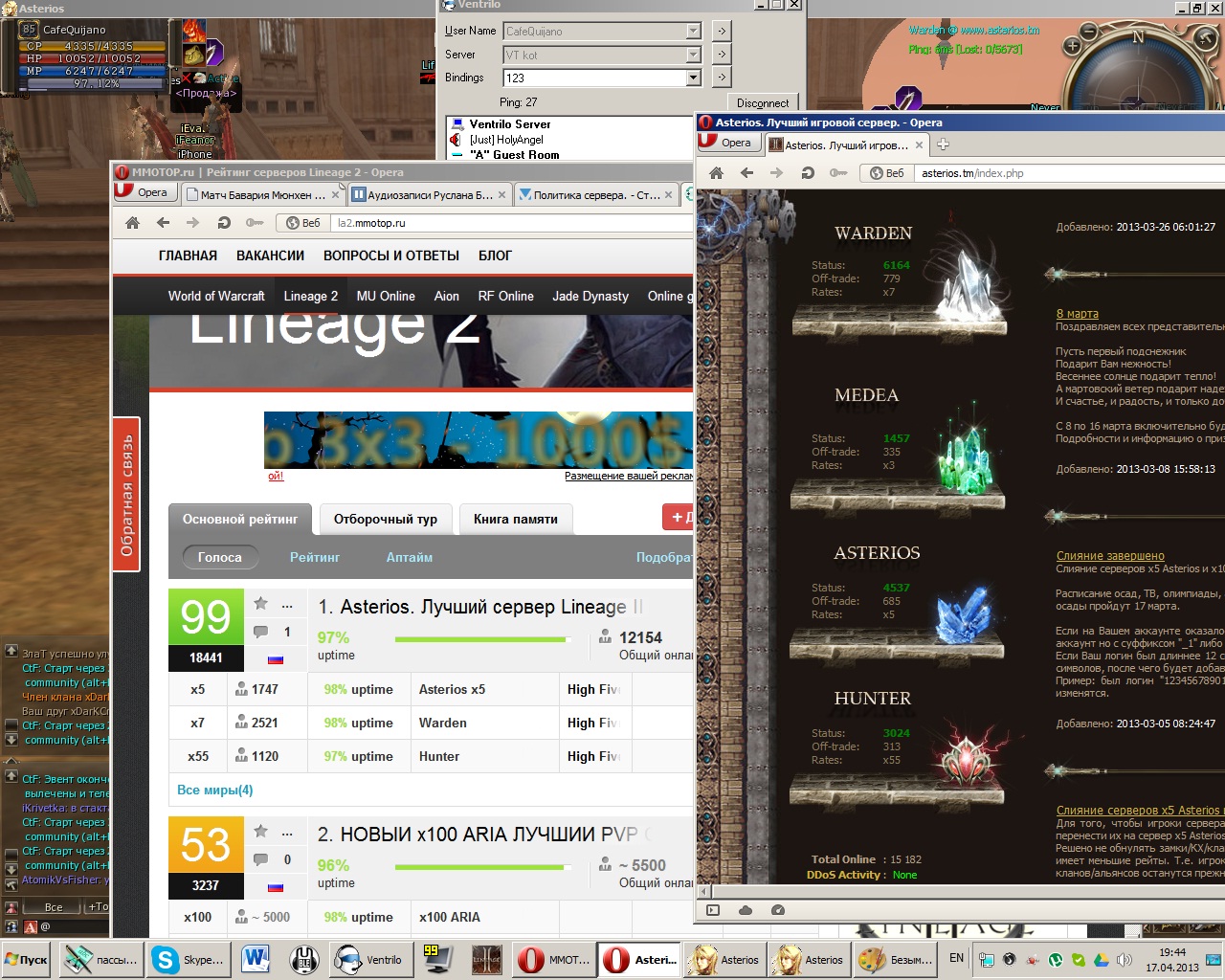Click ellipsis menu beside Asterios star
This screenshot has height=980, width=1225.
pyautogui.click(x=287, y=605)
